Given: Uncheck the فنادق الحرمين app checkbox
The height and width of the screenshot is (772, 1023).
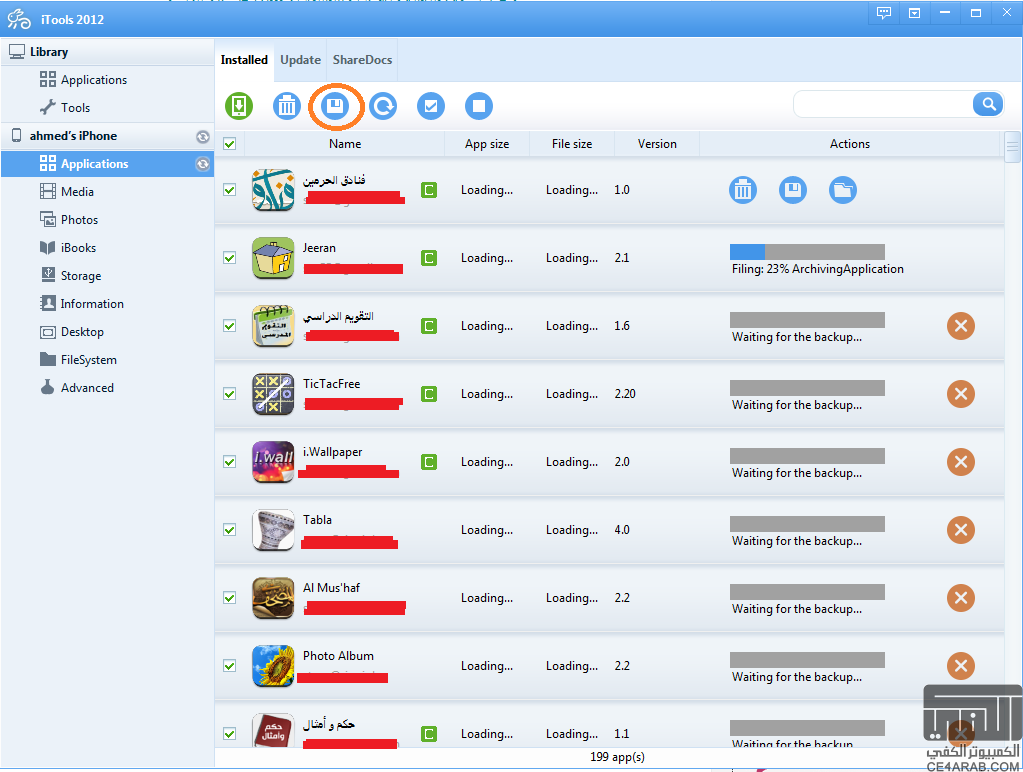Looking at the screenshot, I should click(230, 190).
